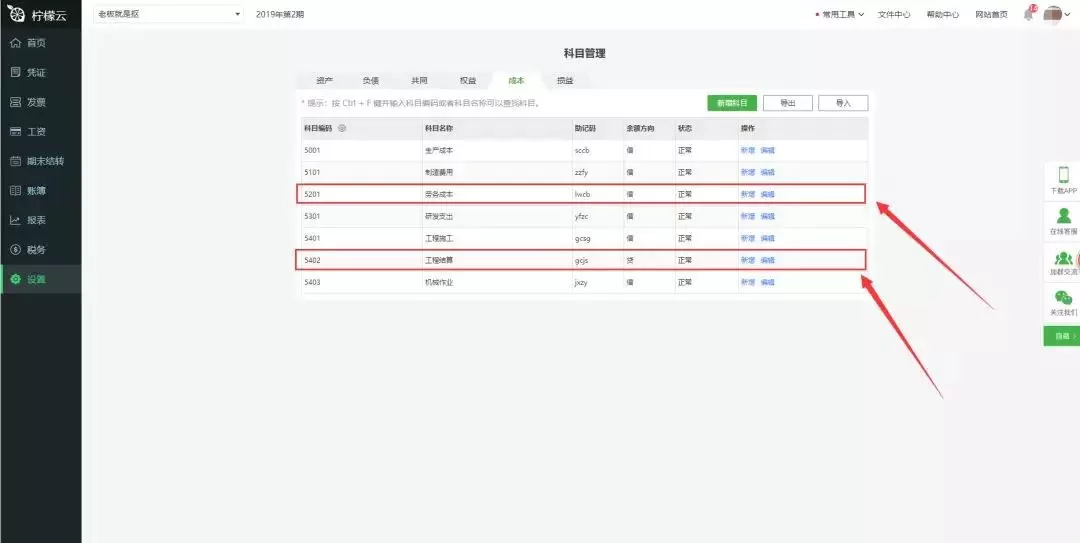Click 新增 in the 5401 row

tap(747, 238)
